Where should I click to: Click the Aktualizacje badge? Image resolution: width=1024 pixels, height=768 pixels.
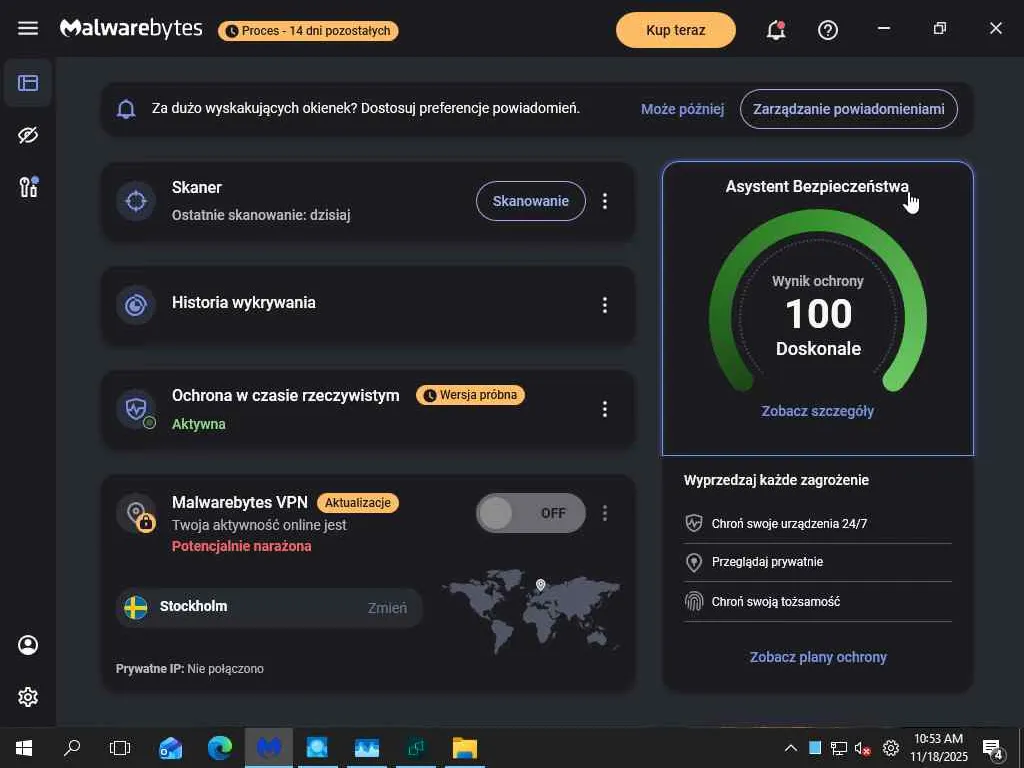coord(358,503)
